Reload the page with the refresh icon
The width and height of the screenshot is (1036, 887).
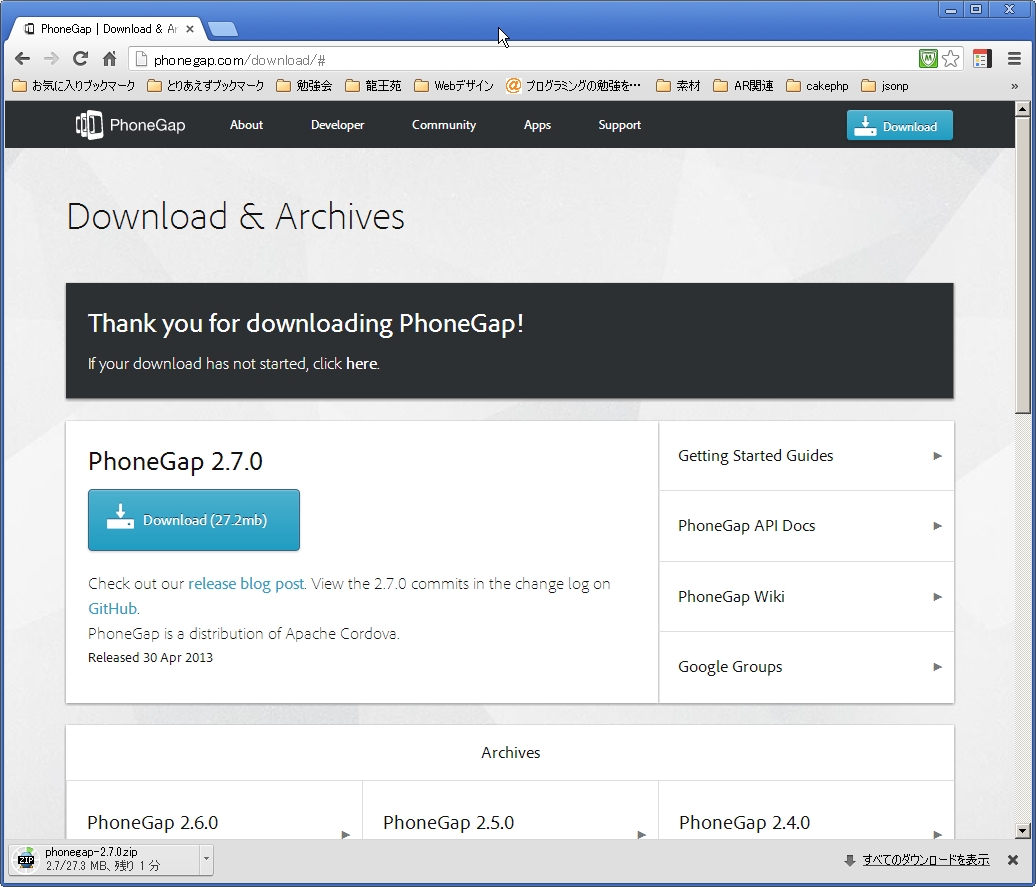point(80,59)
